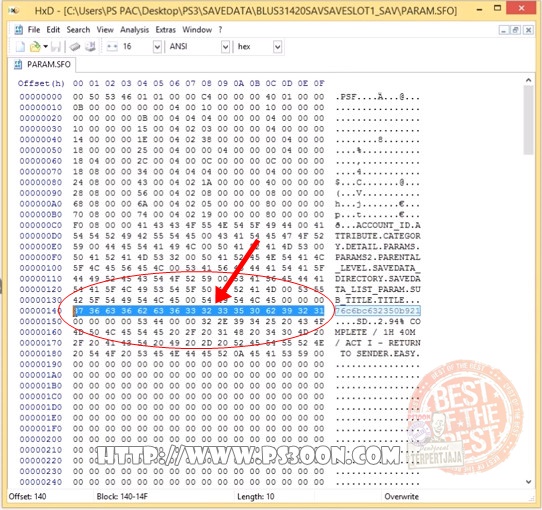Click offset label 00000150
Screen dimensions: 542x510
pyautogui.click(x=40, y=322)
